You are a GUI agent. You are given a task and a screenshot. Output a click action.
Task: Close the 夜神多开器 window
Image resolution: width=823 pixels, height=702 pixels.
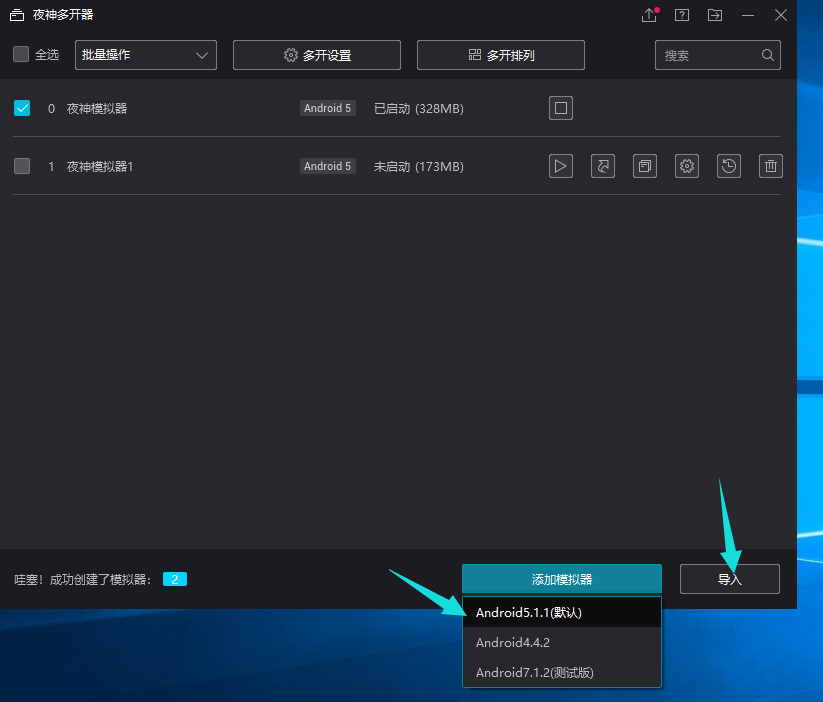(x=780, y=15)
